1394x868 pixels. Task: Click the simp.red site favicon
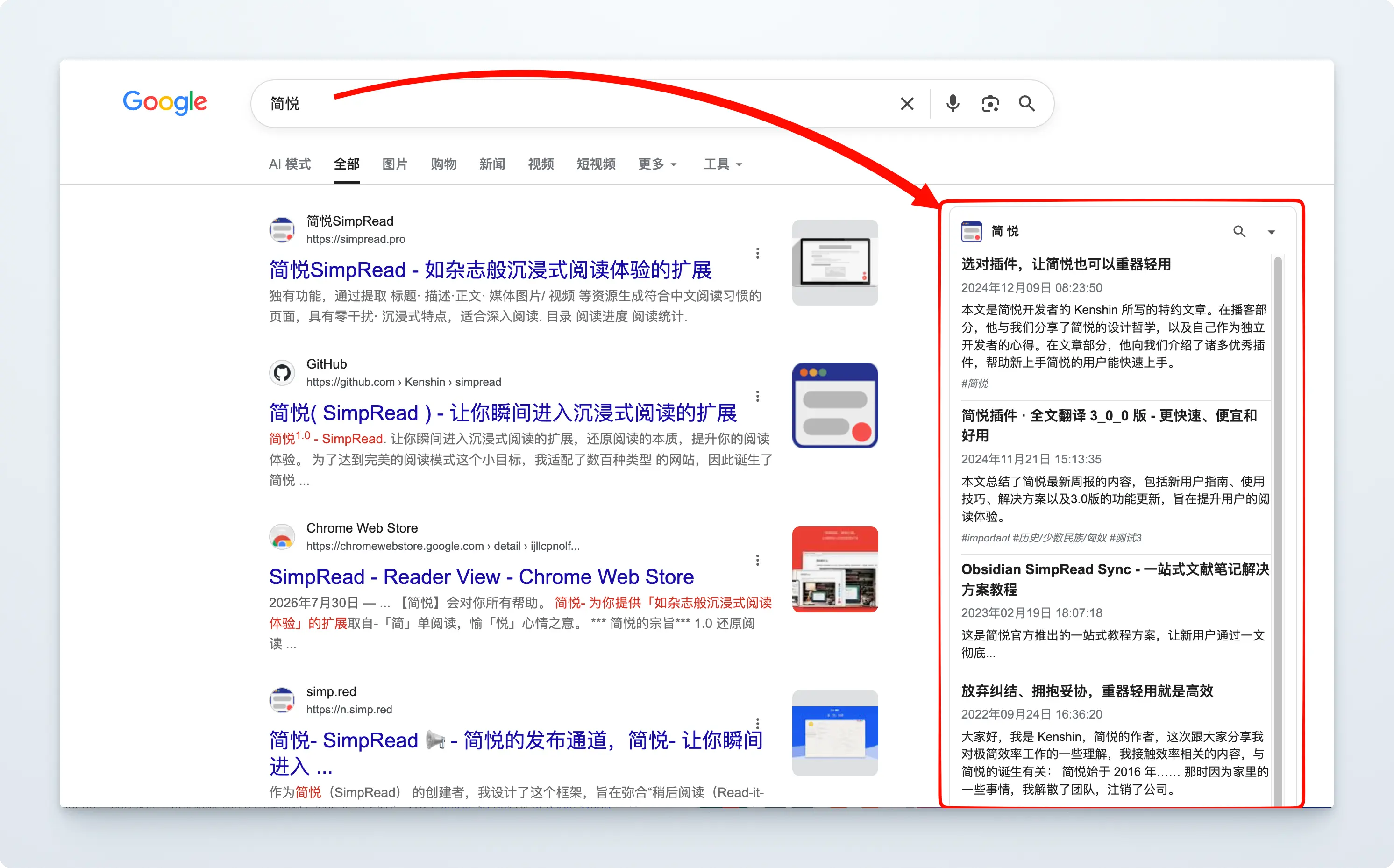pyautogui.click(x=282, y=700)
